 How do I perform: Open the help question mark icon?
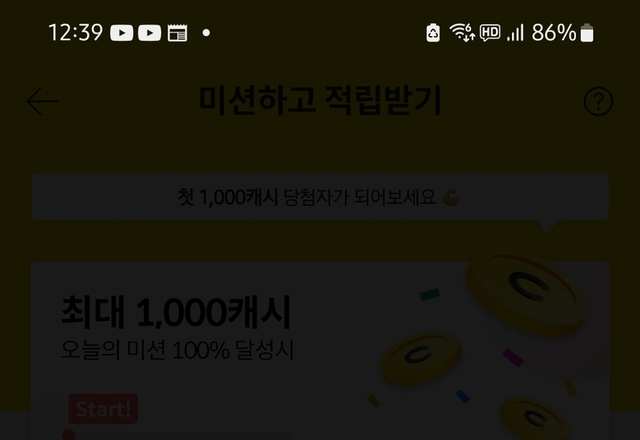[x=598, y=101]
